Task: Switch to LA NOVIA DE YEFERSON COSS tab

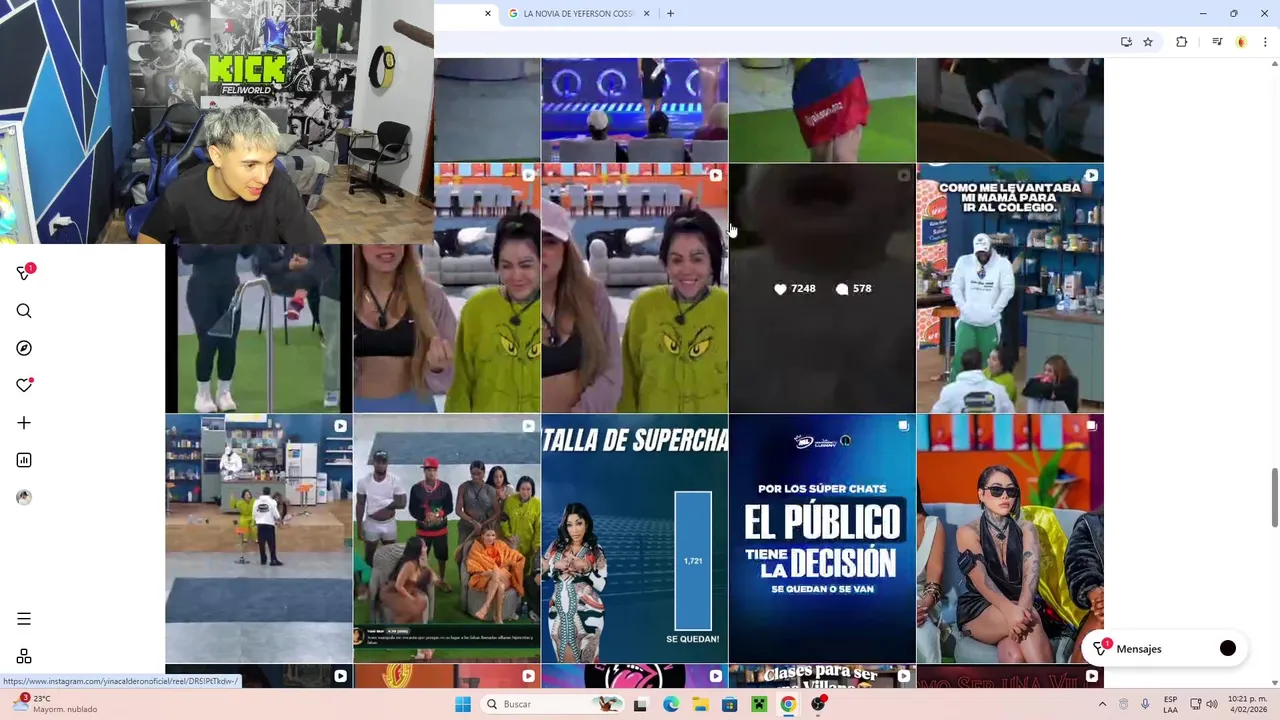Action: (578, 13)
